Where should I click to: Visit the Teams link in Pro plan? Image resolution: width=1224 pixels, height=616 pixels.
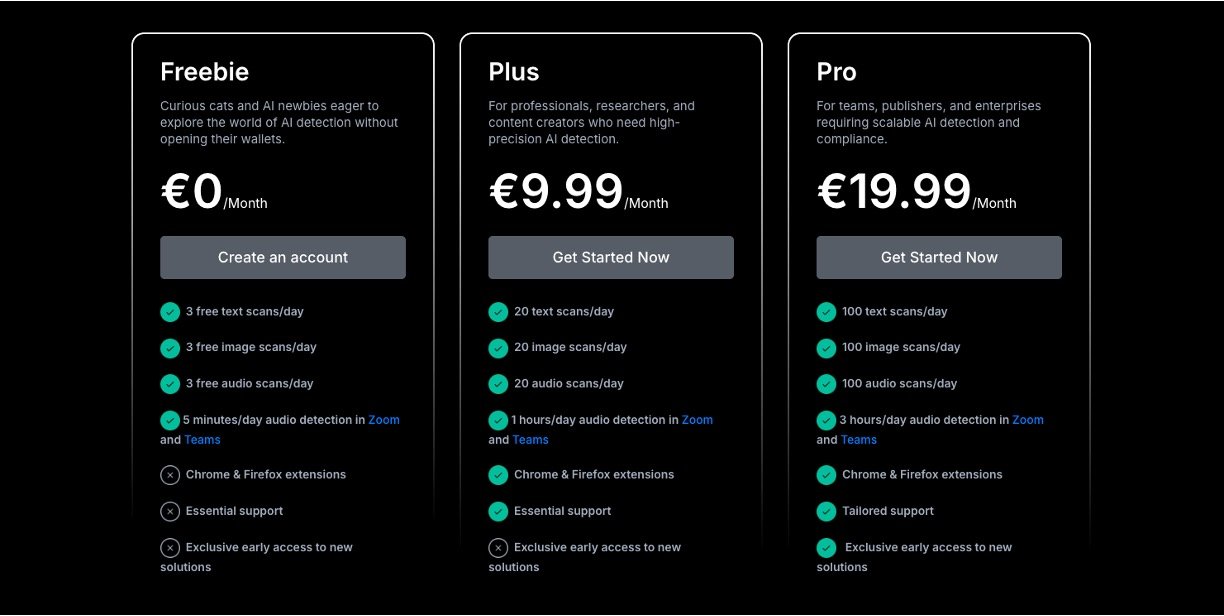click(x=858, y=440)
